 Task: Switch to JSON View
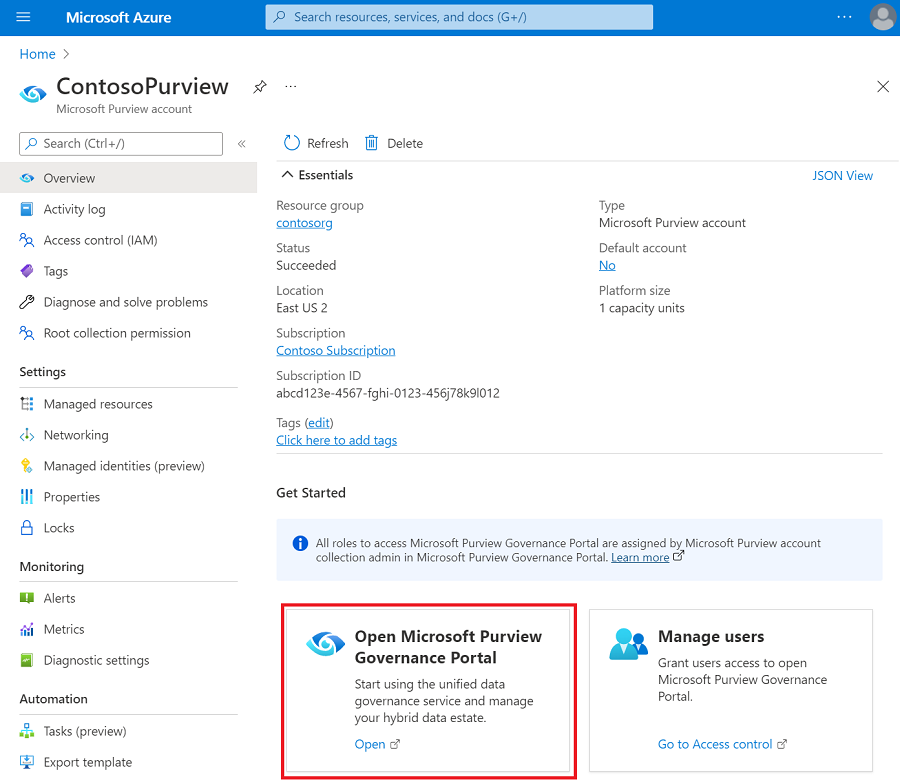point(843,175)
